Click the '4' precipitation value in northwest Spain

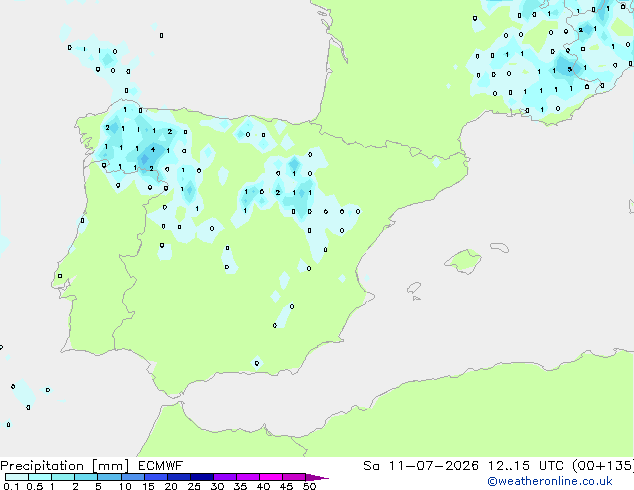coord(153,150)
